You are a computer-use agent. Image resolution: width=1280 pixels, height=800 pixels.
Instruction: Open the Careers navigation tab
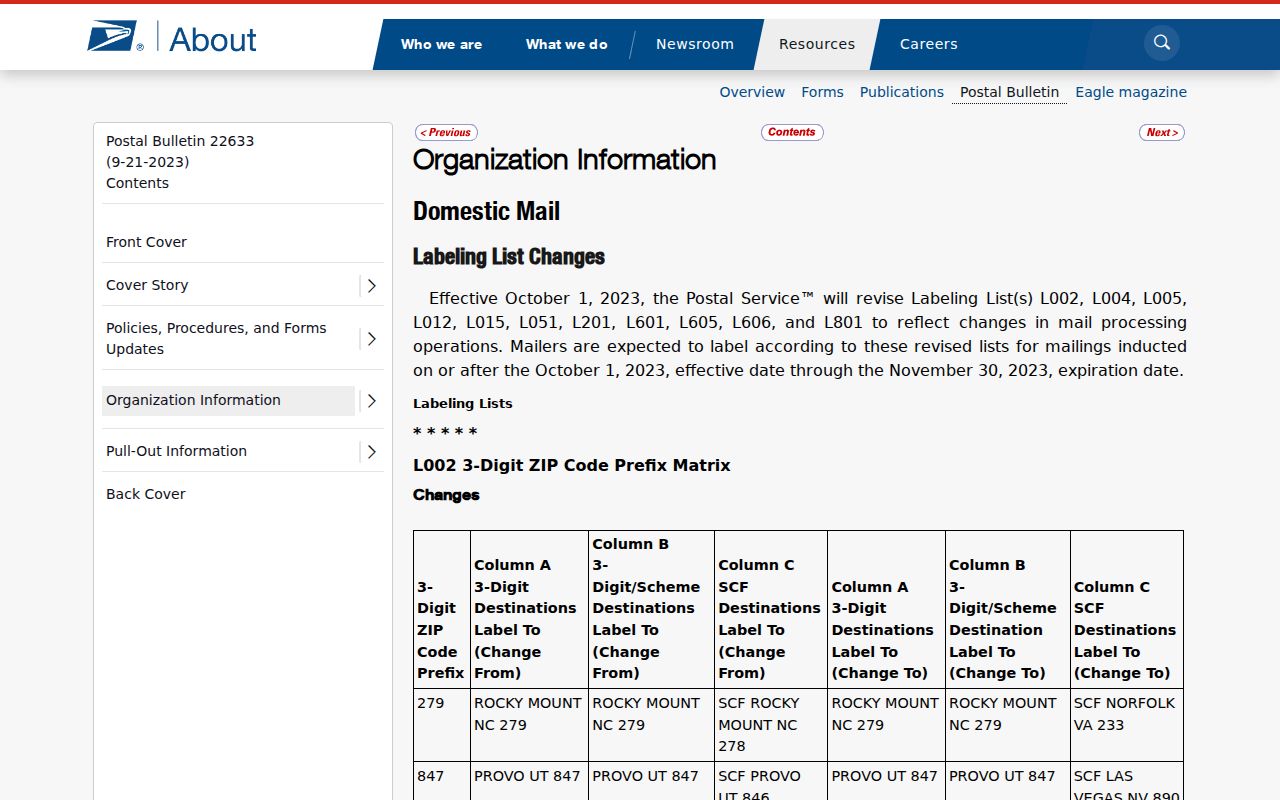point(929,44)
